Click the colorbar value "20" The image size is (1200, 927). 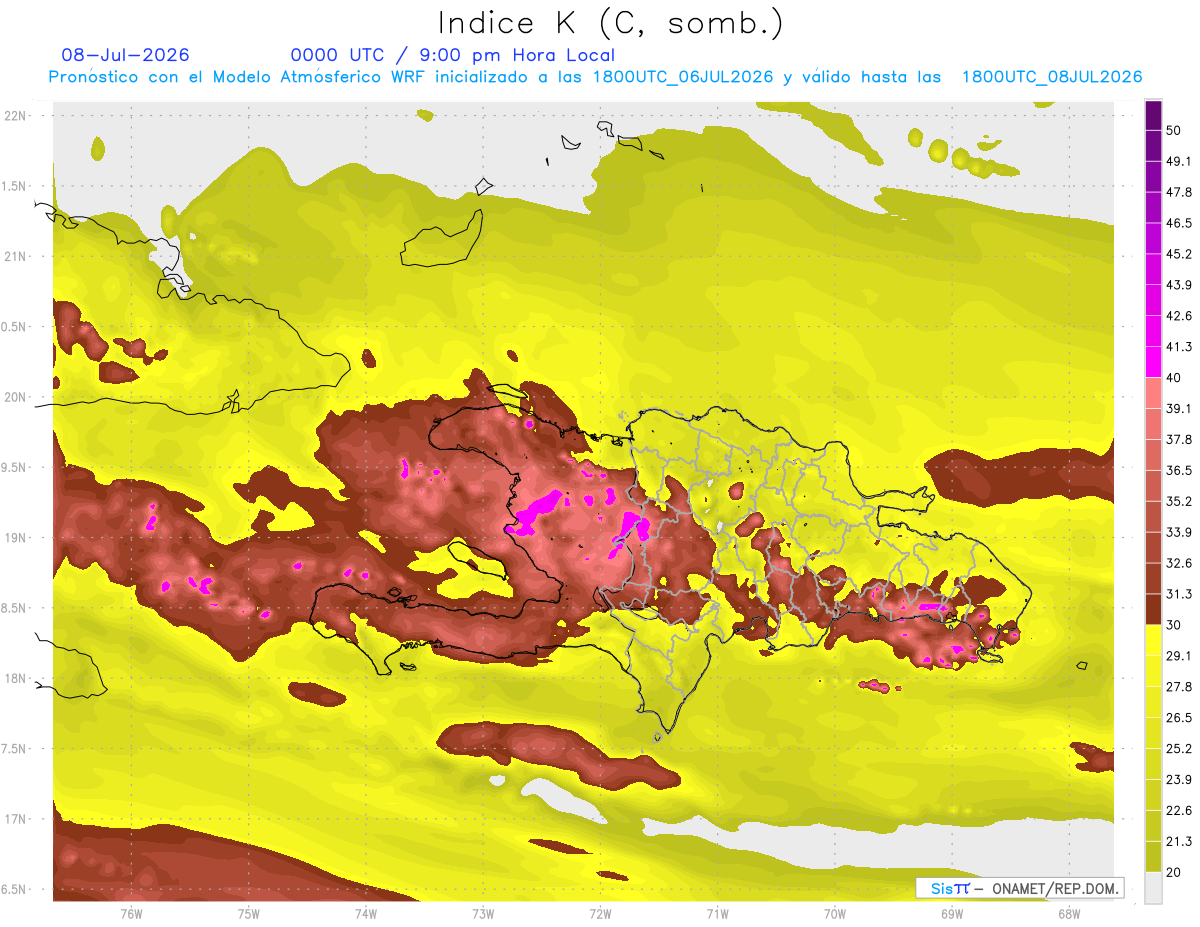tap(1175, 871)
